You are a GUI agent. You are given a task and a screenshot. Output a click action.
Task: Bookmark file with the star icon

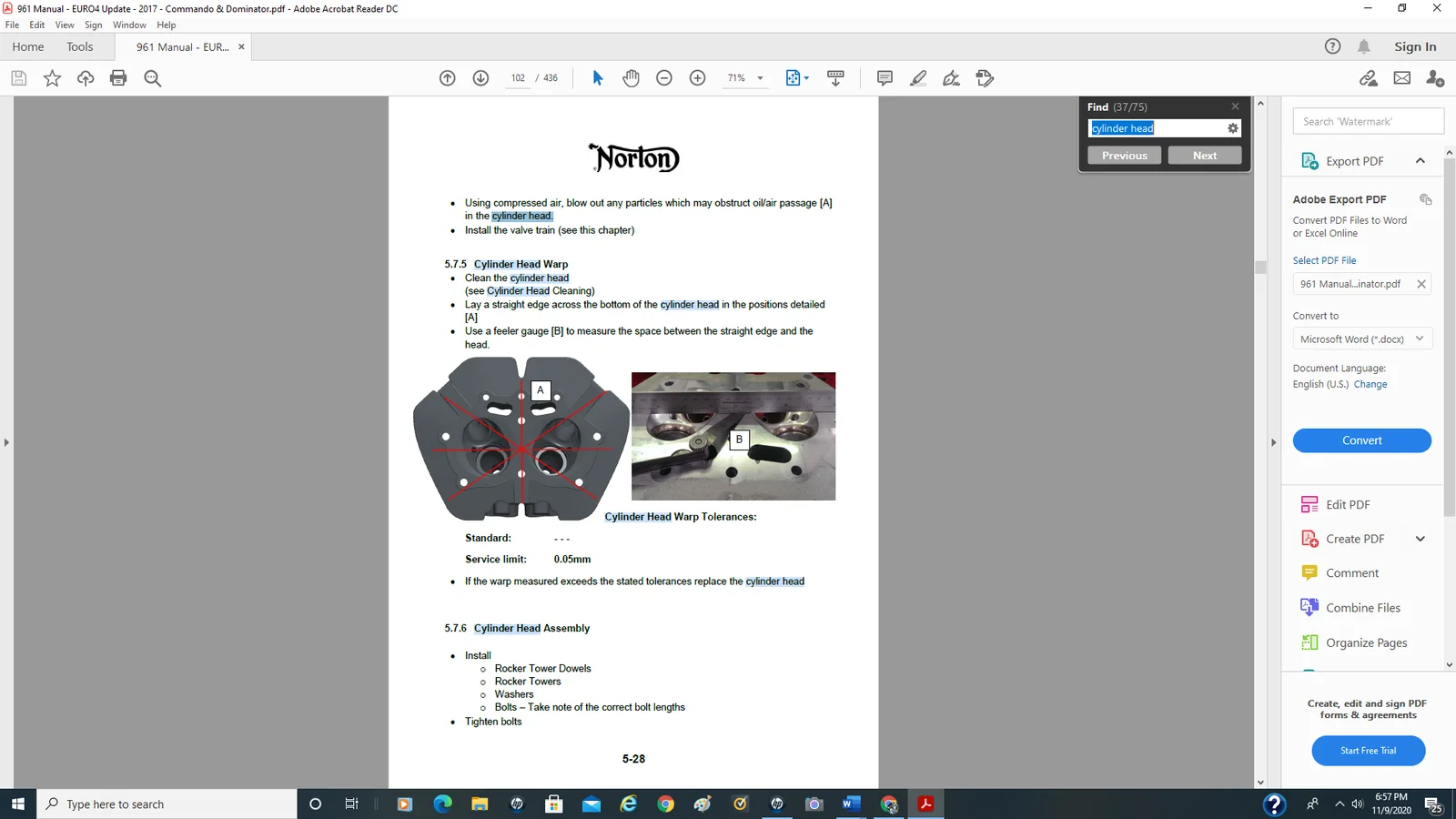(52, 78)
